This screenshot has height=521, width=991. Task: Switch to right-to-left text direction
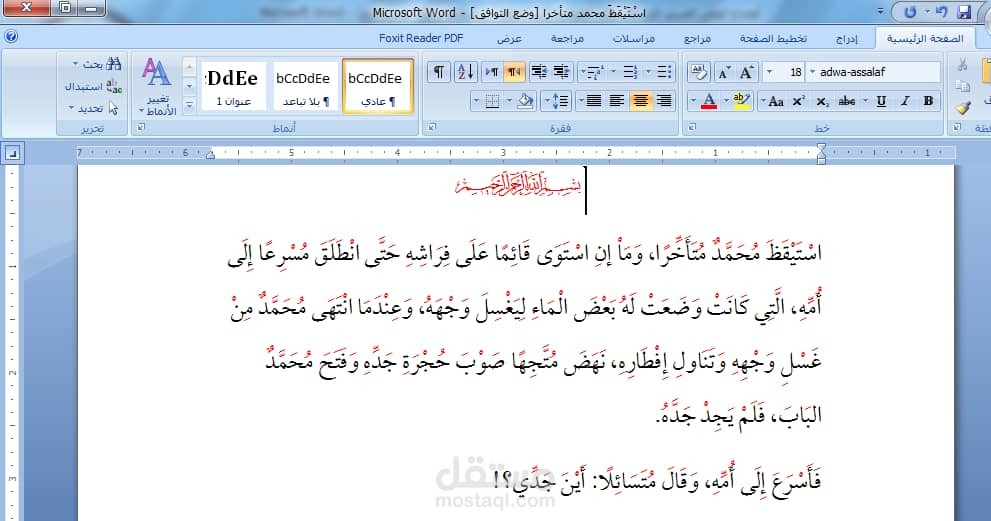click(x=514, y=72)
